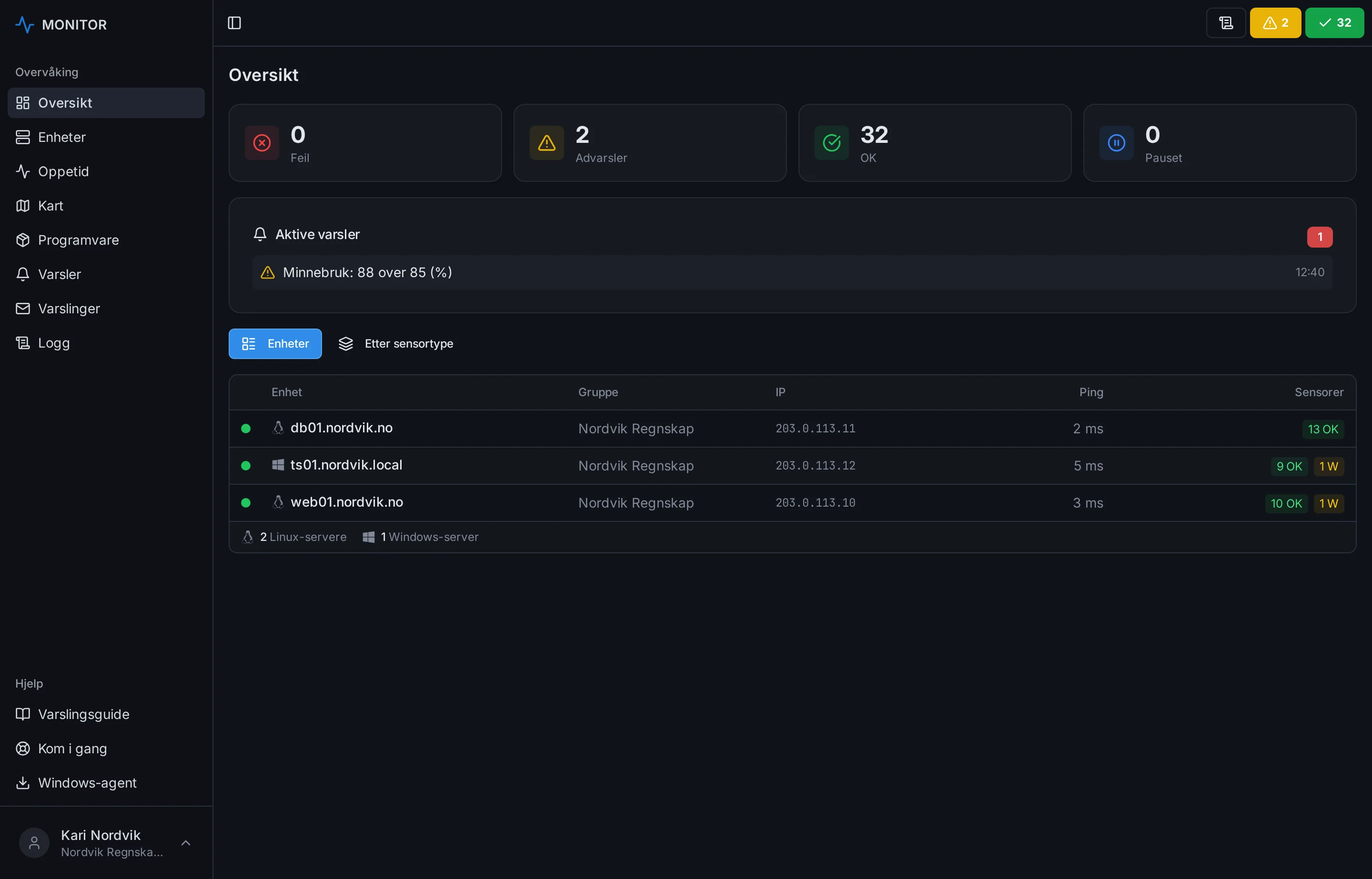
Task: Click the Kari Nordvik avatar icon
Action: [34, 842]
